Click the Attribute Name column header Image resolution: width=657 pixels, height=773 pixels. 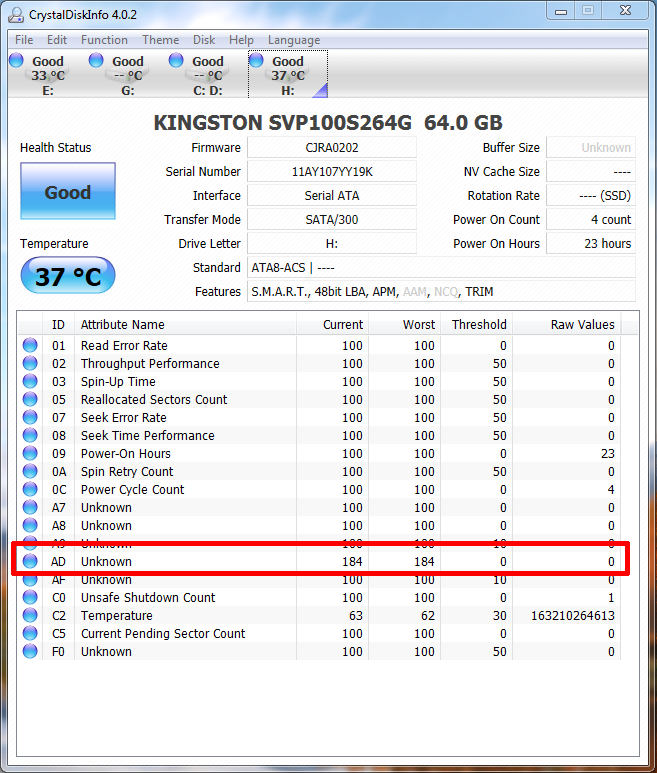pos(185,324)
